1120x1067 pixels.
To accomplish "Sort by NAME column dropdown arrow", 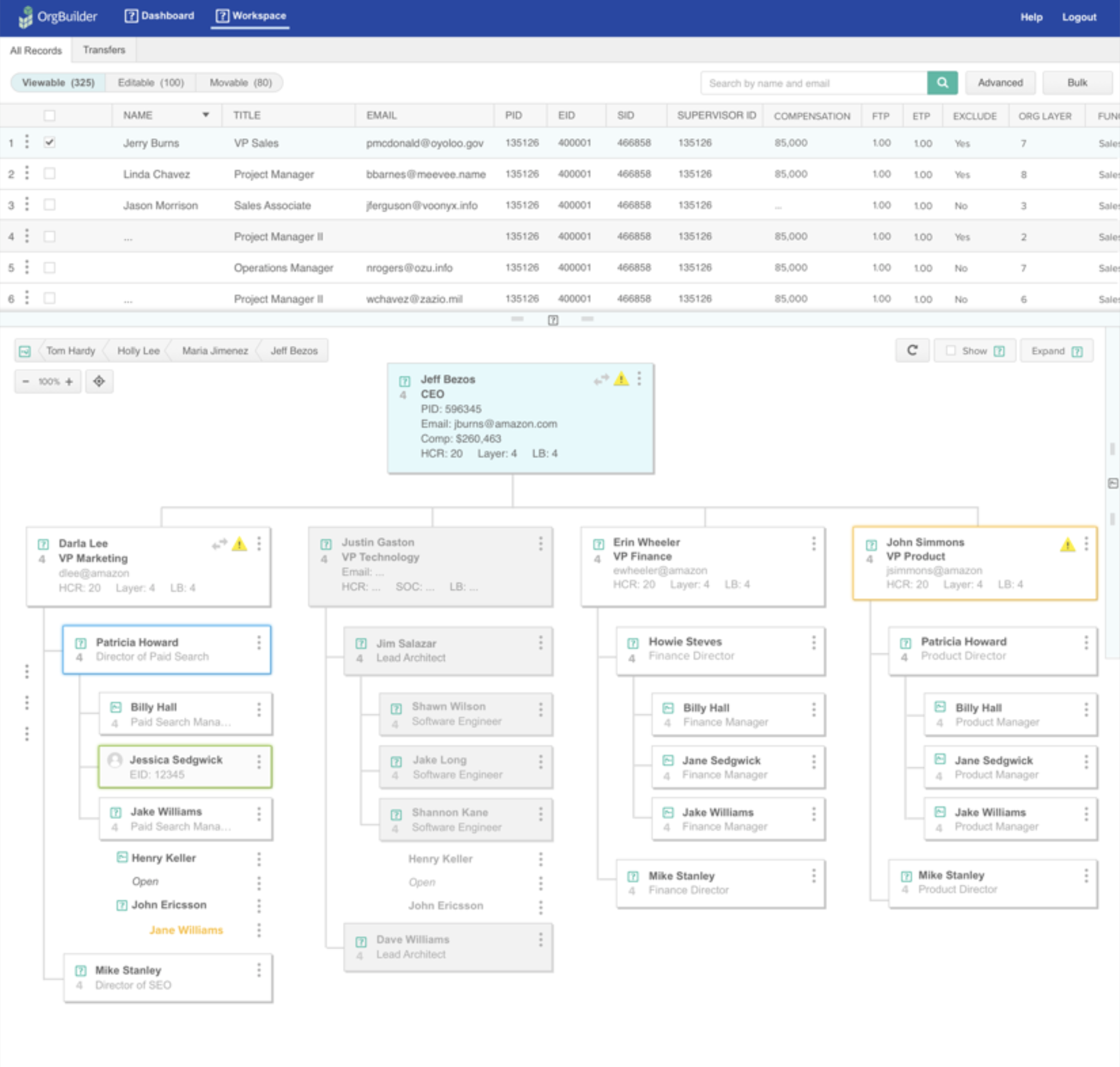I will (206, 115).
